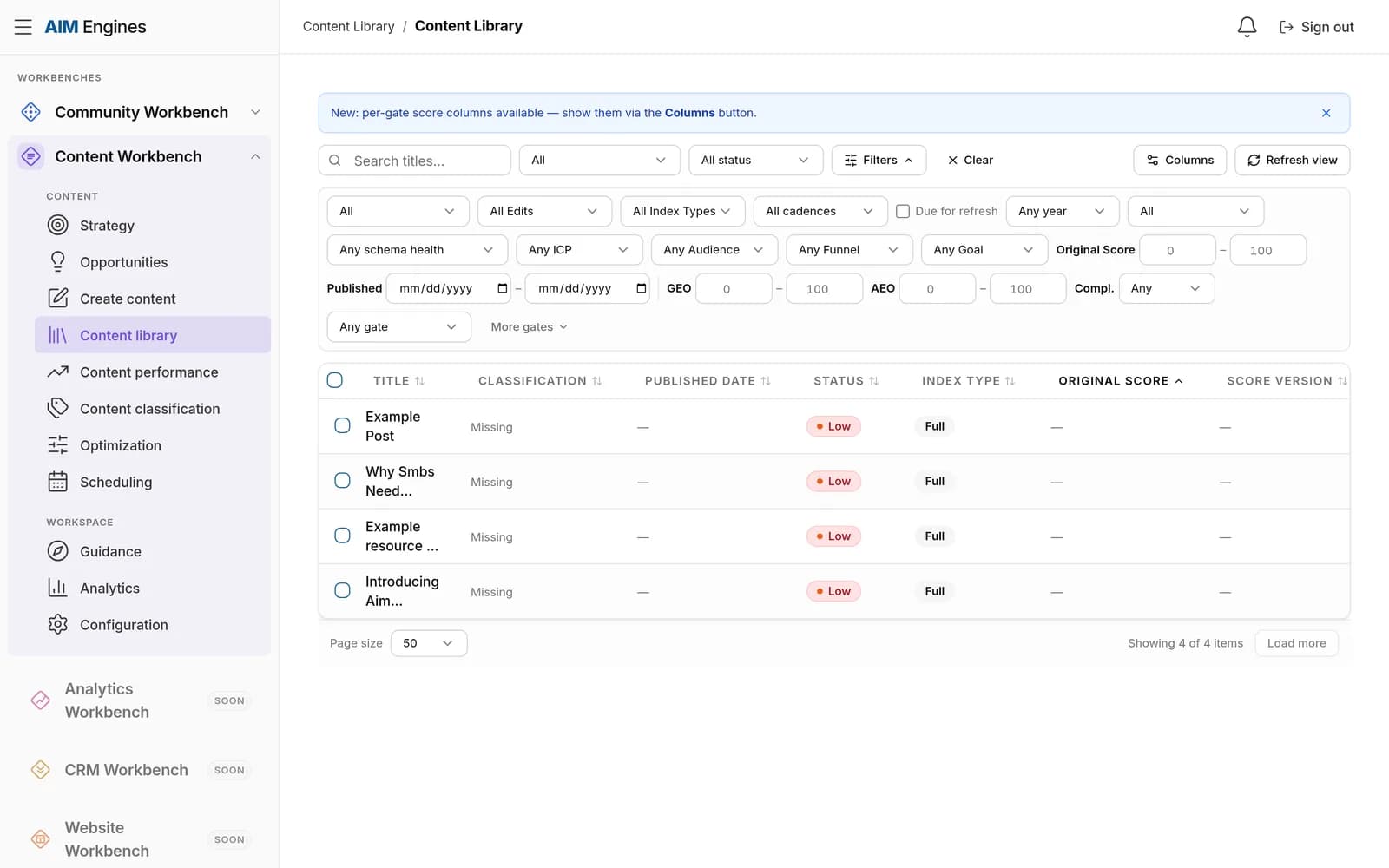Dismiss the per-gate score banner
Image resolution: width=1389 pixels, height=868 pixels.
point(1326,113)
